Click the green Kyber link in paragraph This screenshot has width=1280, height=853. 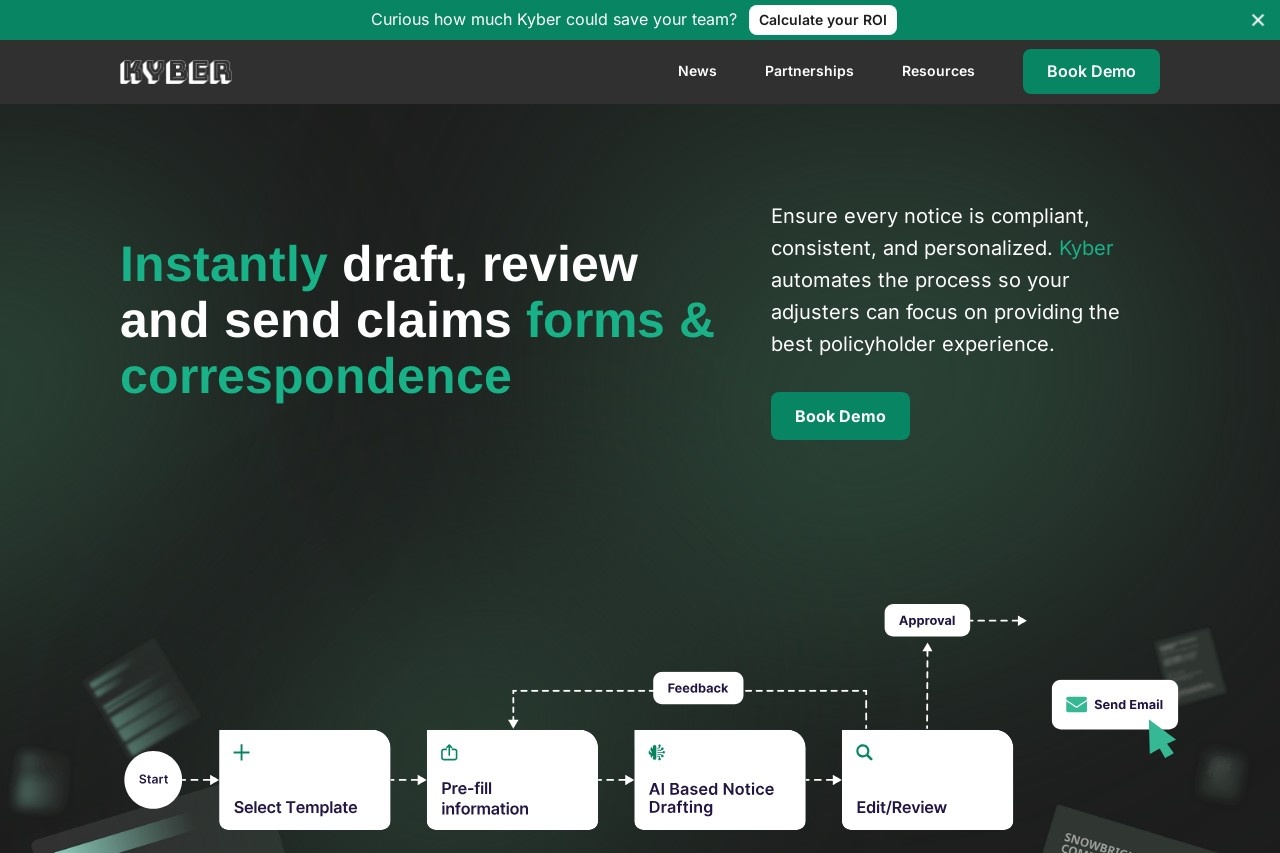[1086, 248]
